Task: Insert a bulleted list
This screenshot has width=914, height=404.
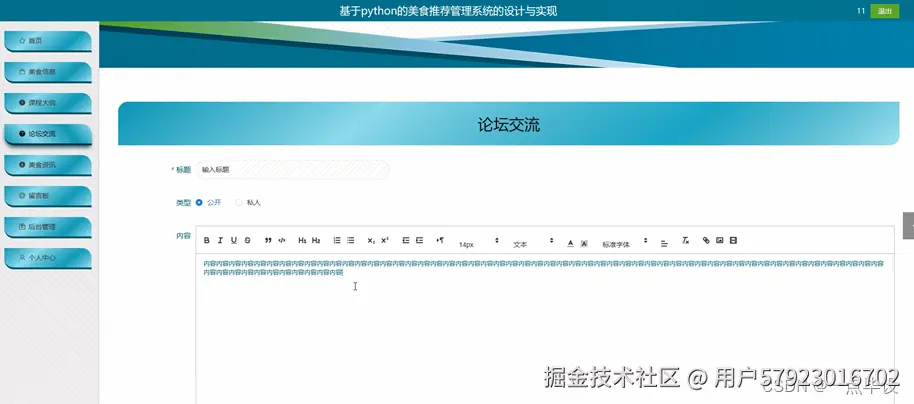Action: click(x=350, y=240)
